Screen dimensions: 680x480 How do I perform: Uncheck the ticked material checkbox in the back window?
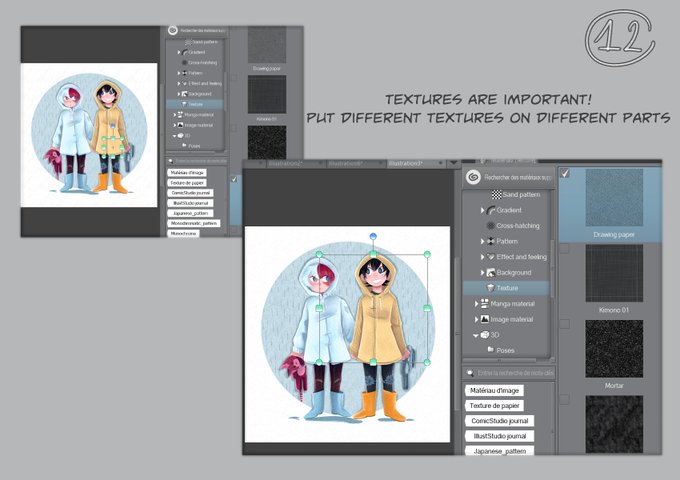pos(234,179)
